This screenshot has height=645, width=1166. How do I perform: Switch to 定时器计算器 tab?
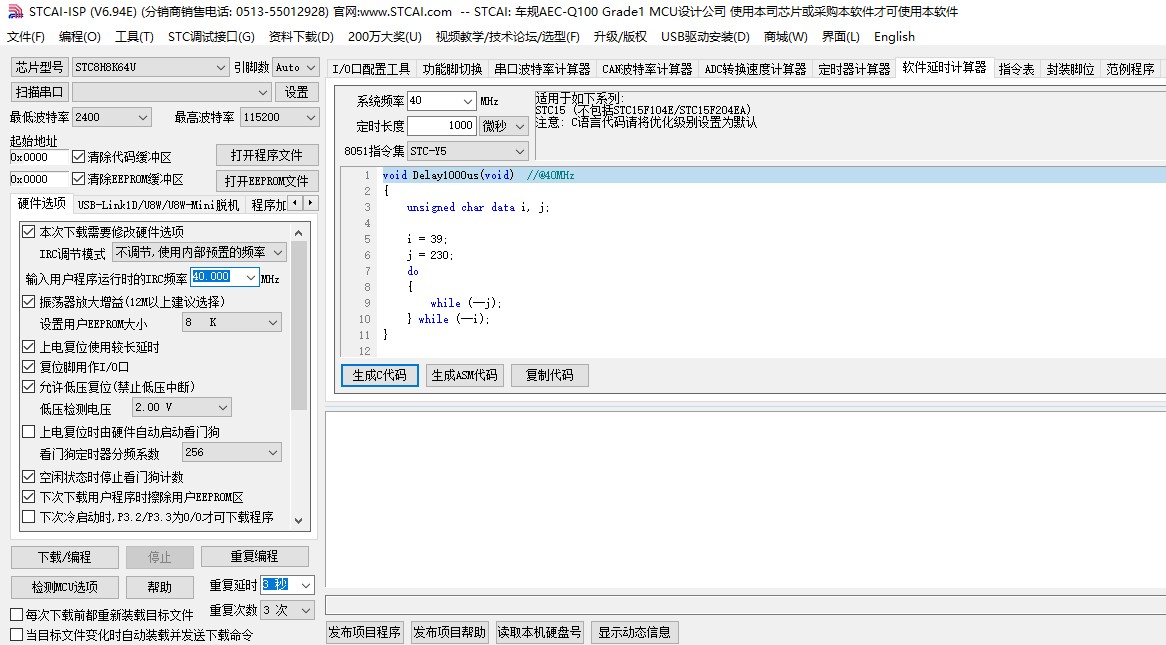pos(854,69)
